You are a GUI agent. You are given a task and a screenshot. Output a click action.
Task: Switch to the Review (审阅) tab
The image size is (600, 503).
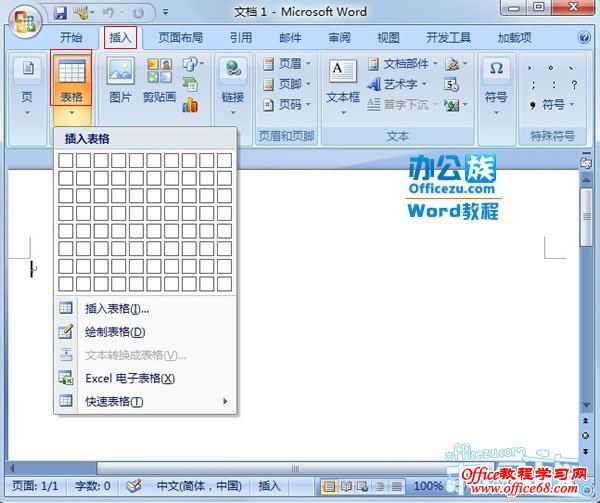339,37
